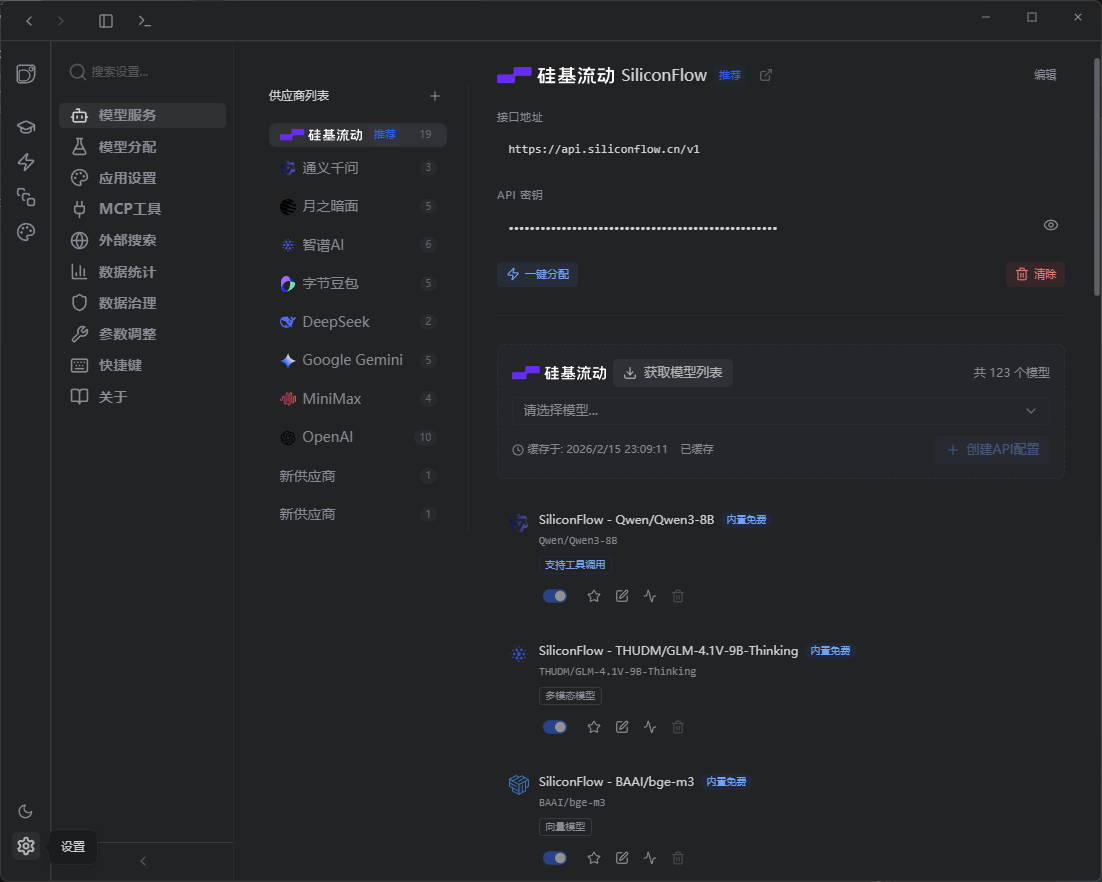Star the Qwen3-8B model as favorite
The width and height of the screenshot is (1102, 882).
[x=594, y=595]
